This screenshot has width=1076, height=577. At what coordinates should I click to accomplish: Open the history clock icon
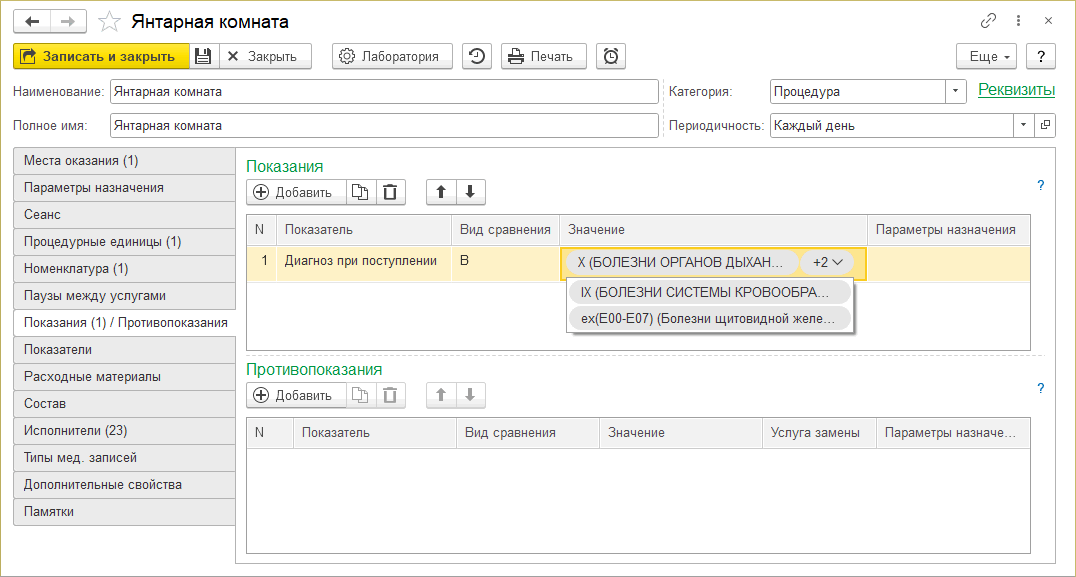click(x=477, y=56)
